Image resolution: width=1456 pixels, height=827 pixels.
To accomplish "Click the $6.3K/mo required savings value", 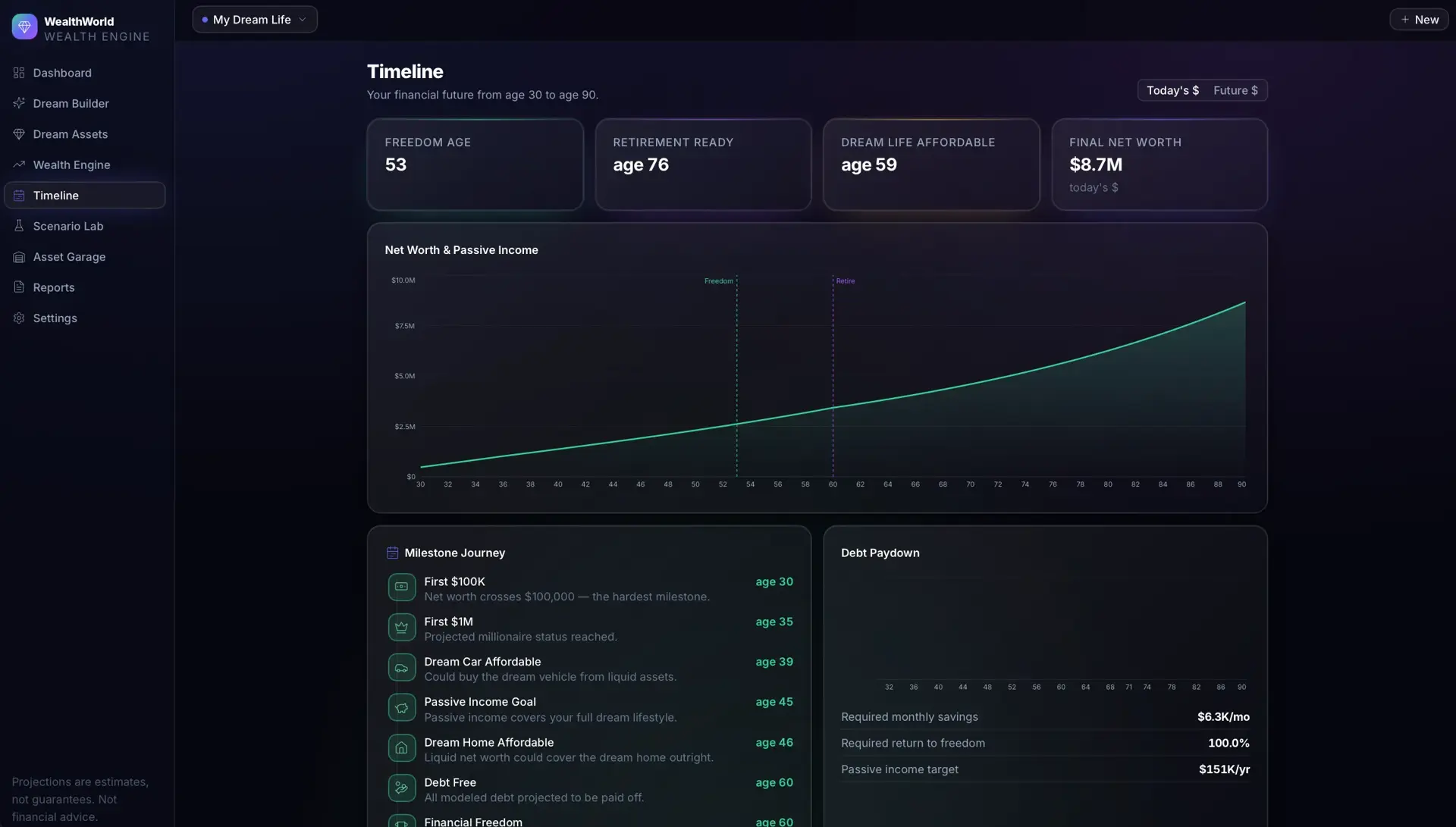I will 1223,717.
